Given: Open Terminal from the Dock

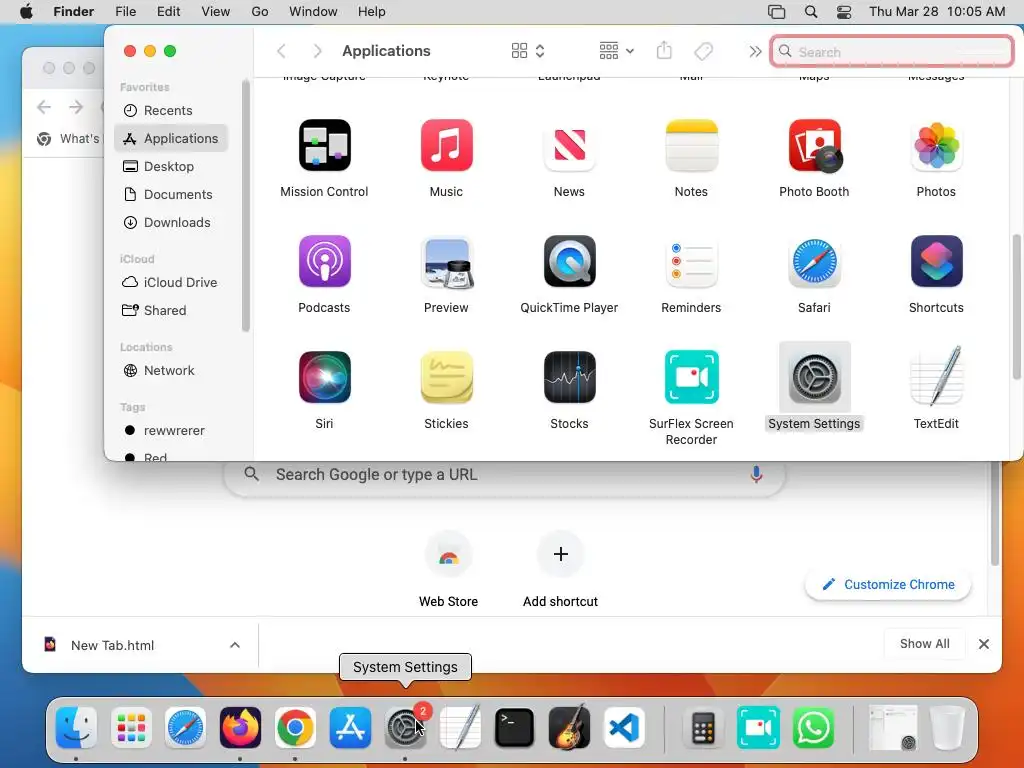Looking at the screenshot, I should pyautogui.click(x=515, y=728).
